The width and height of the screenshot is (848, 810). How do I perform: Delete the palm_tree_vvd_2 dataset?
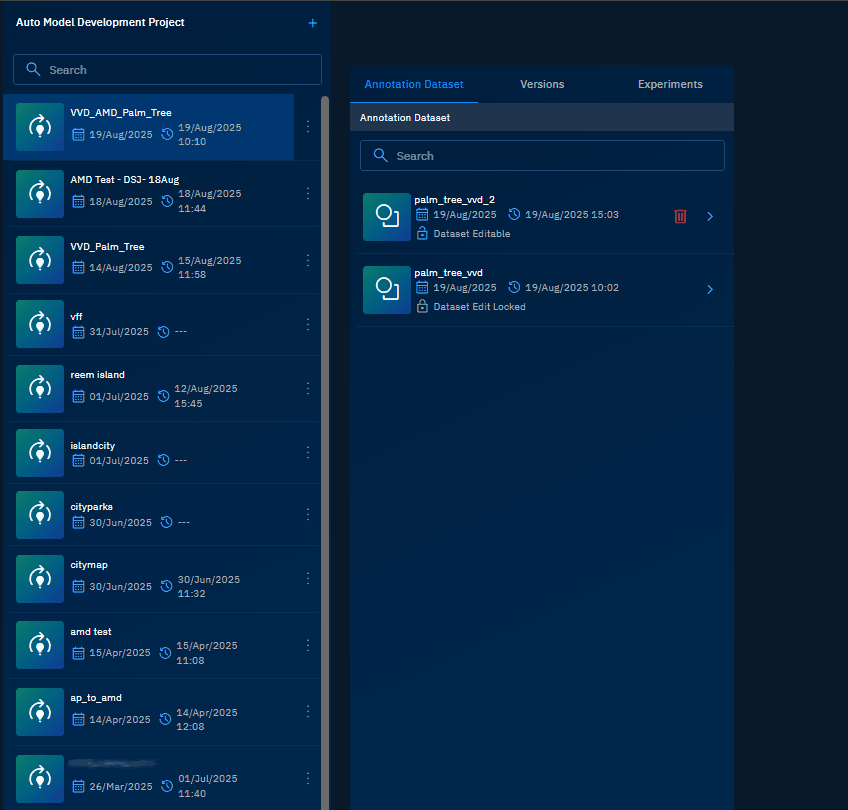[680, 216]
